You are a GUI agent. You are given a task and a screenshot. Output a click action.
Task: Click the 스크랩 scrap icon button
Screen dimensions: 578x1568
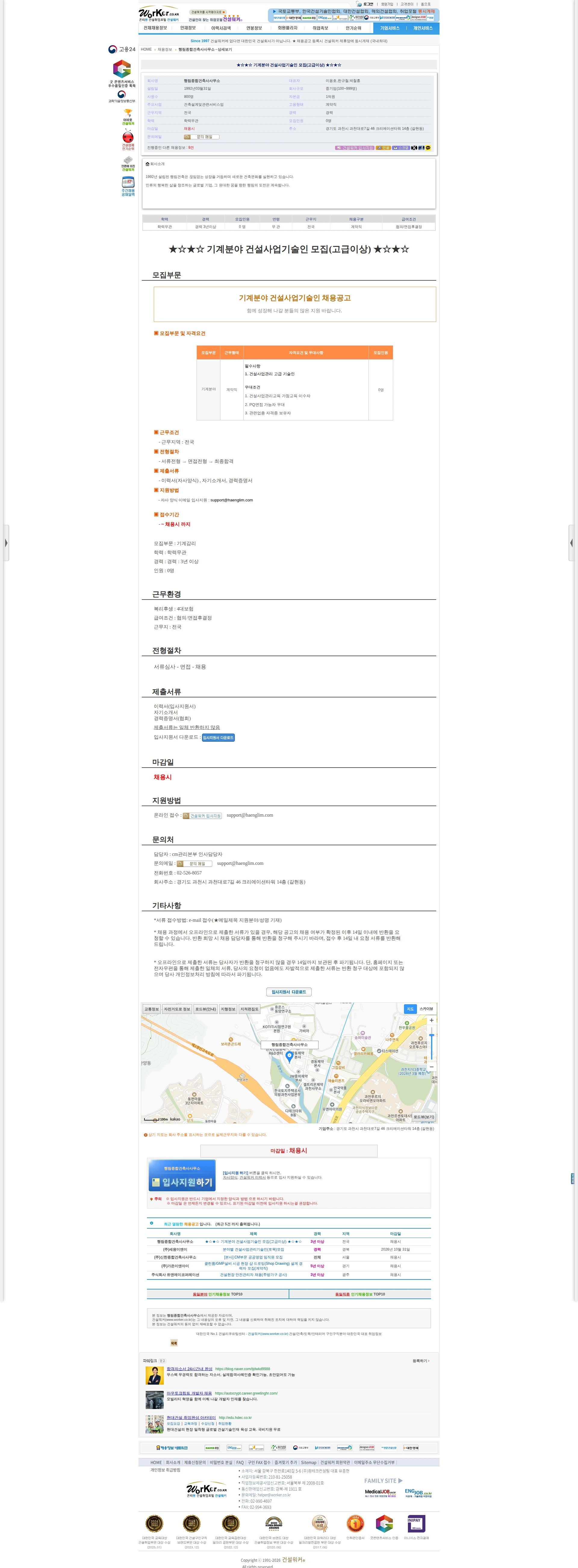point(401,148)
